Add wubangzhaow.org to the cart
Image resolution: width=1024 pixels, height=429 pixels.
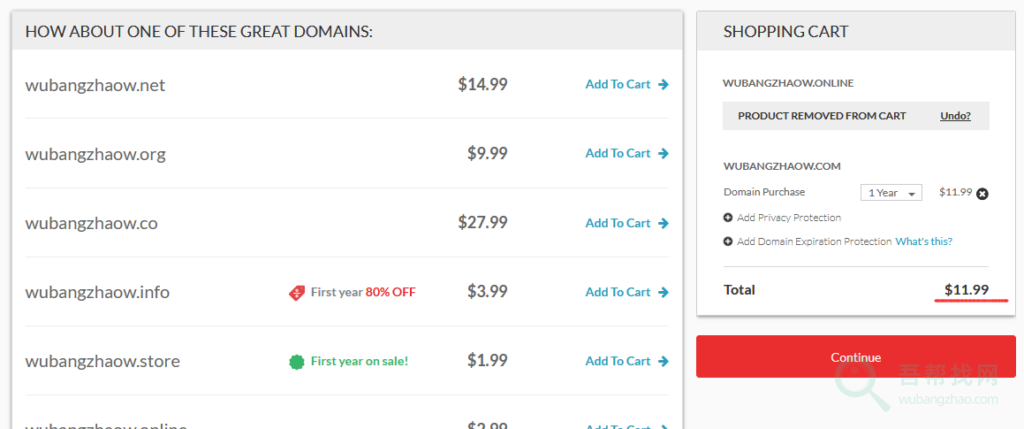pos(618,154)
